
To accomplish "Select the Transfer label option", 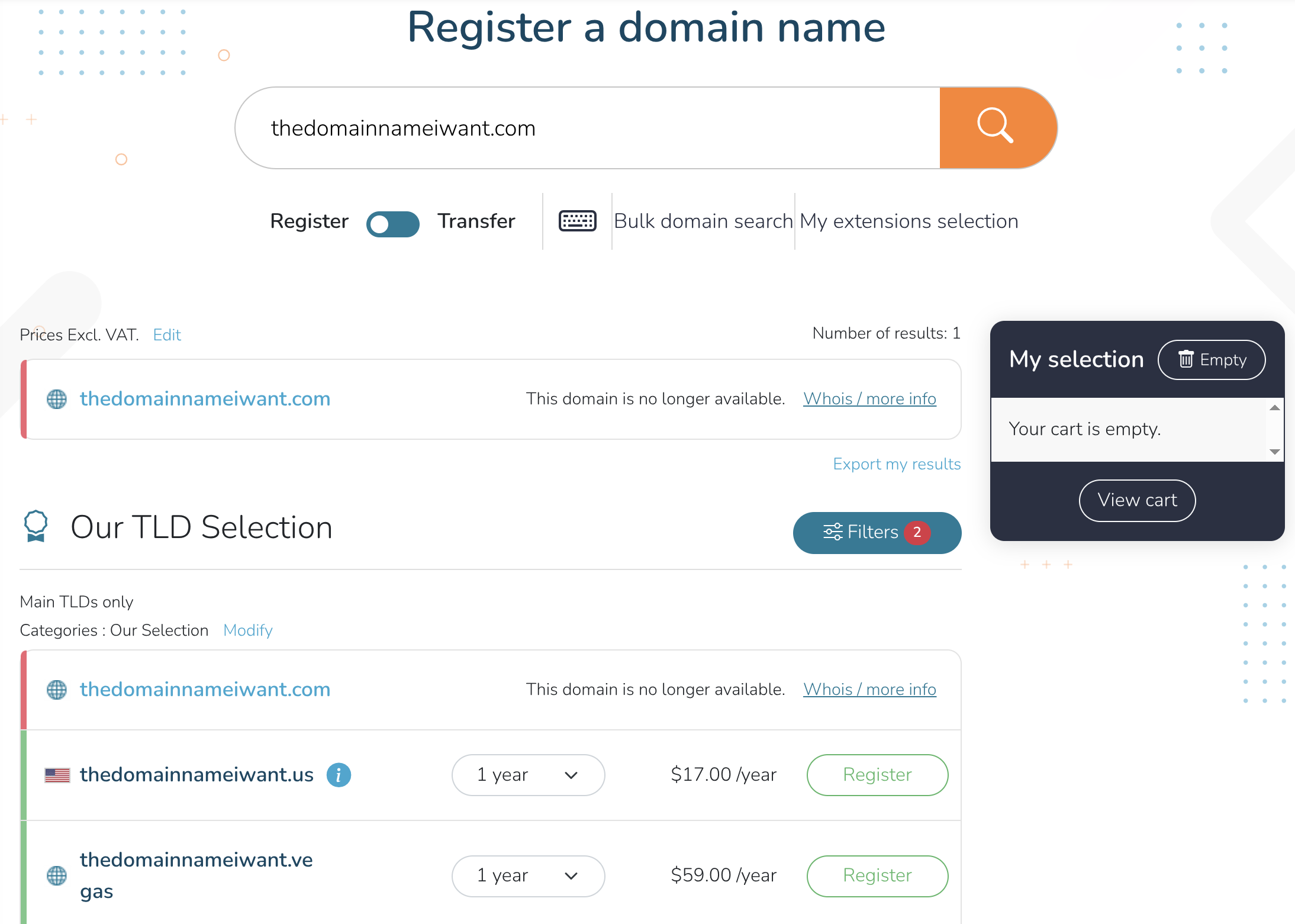I will [x=476, y=221].
